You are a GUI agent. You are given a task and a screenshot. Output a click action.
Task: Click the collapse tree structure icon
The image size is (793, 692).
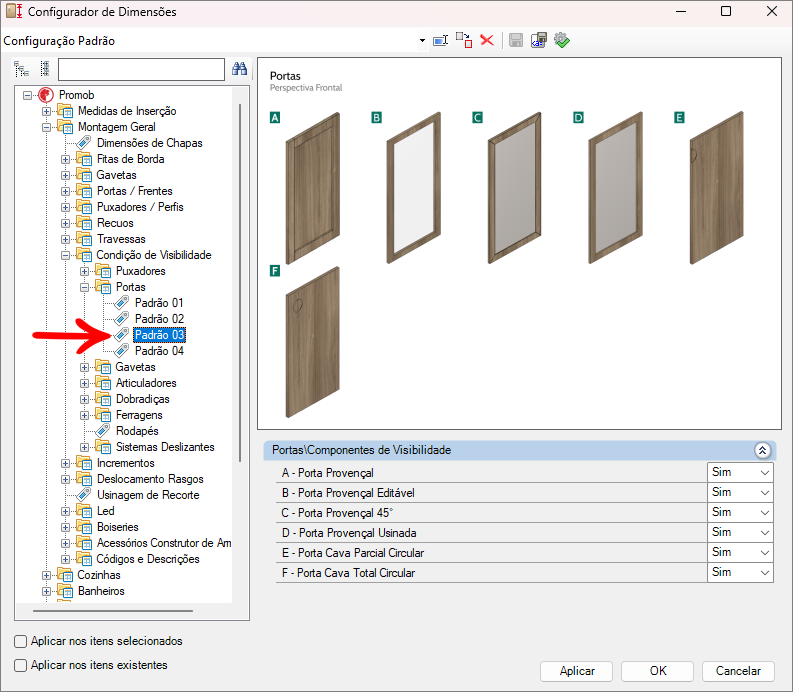[45, 69]
